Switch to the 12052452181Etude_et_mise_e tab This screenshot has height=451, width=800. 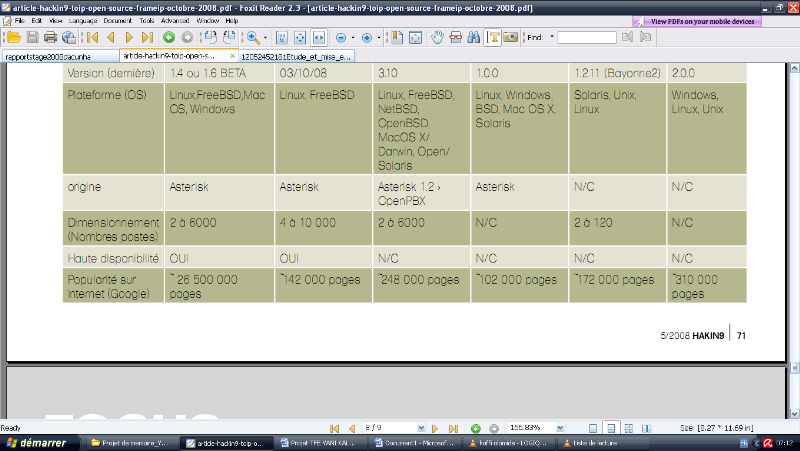coord(296,57)
